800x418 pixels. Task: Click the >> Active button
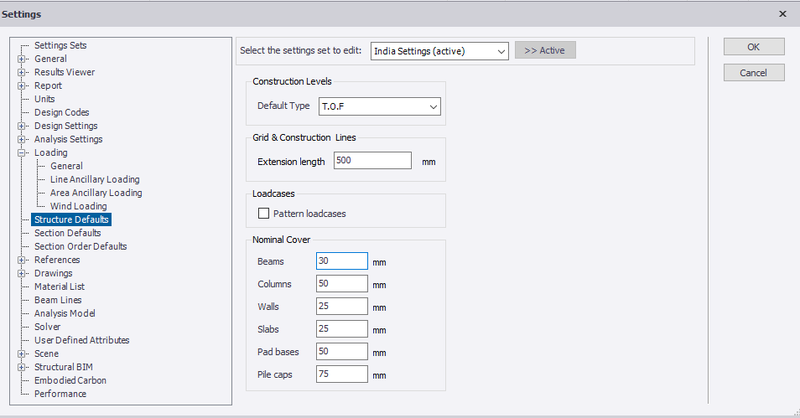tap(545, 51)
